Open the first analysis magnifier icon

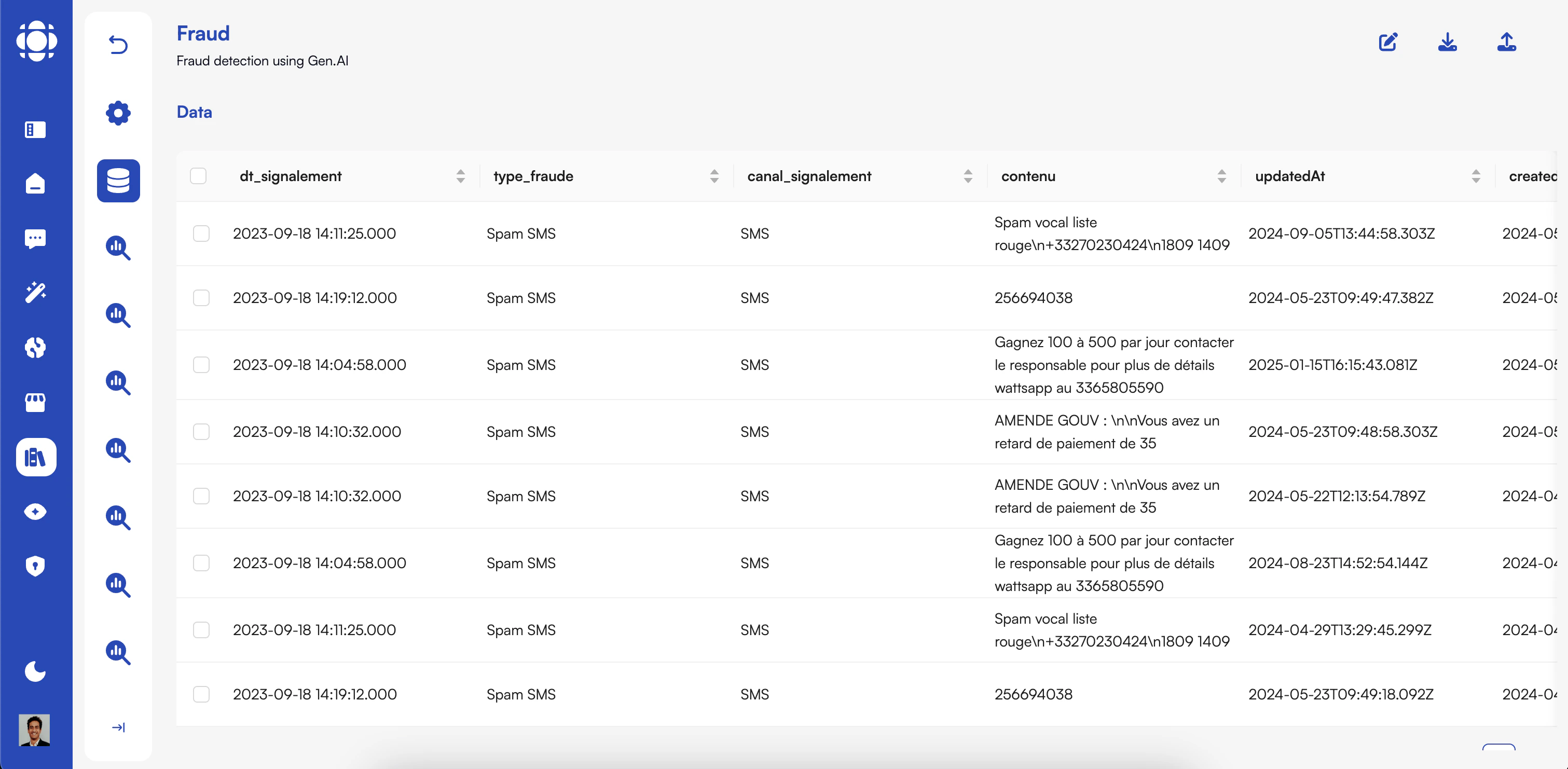tap(118, 248)
